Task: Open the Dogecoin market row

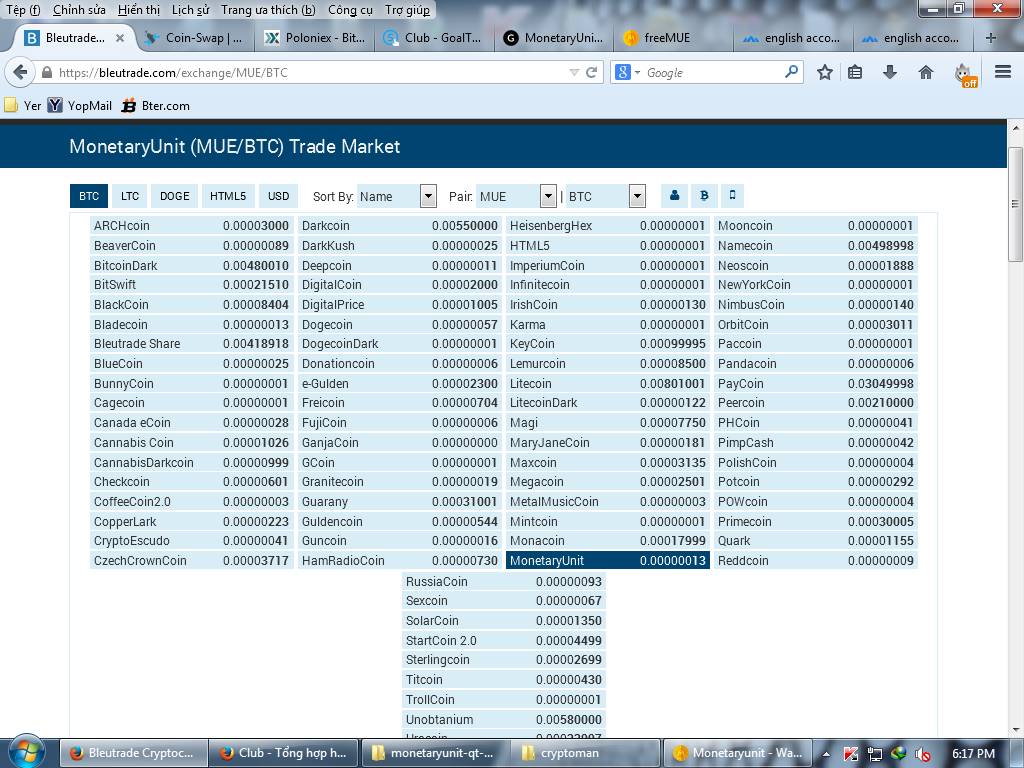Action: click(x=400, y=325)
